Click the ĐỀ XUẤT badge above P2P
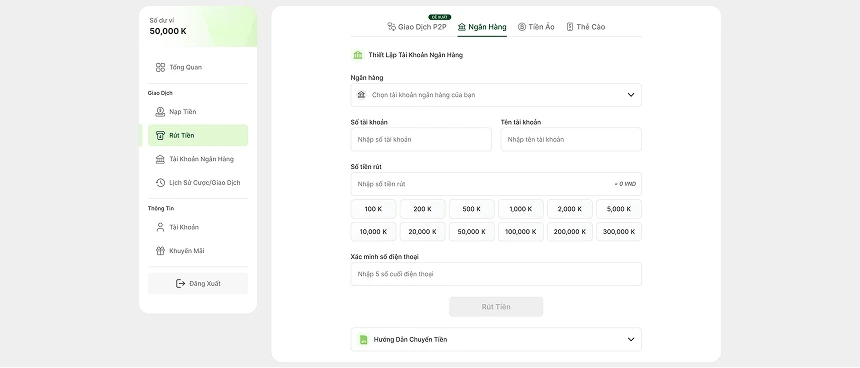860x368 pixels. [439, 17]
